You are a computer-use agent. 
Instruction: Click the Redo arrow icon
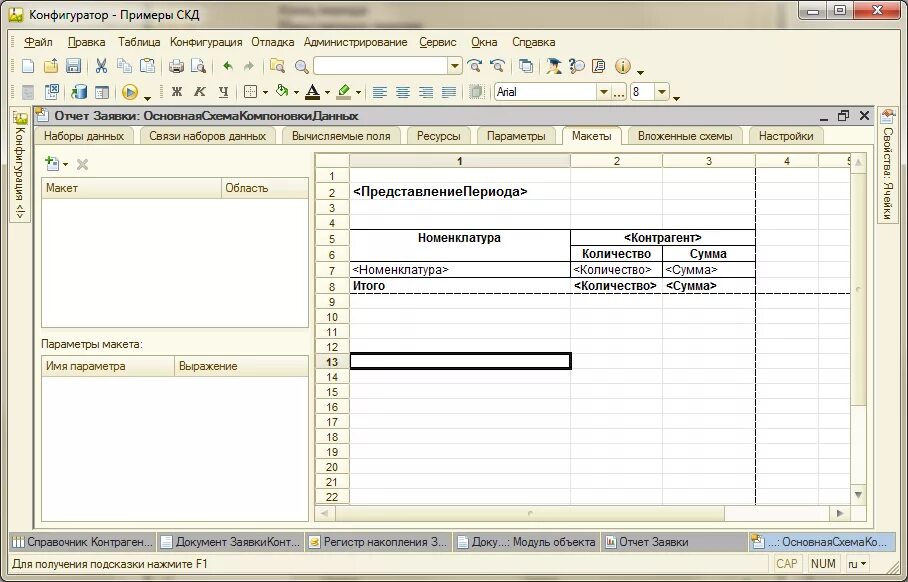(249, 66)
